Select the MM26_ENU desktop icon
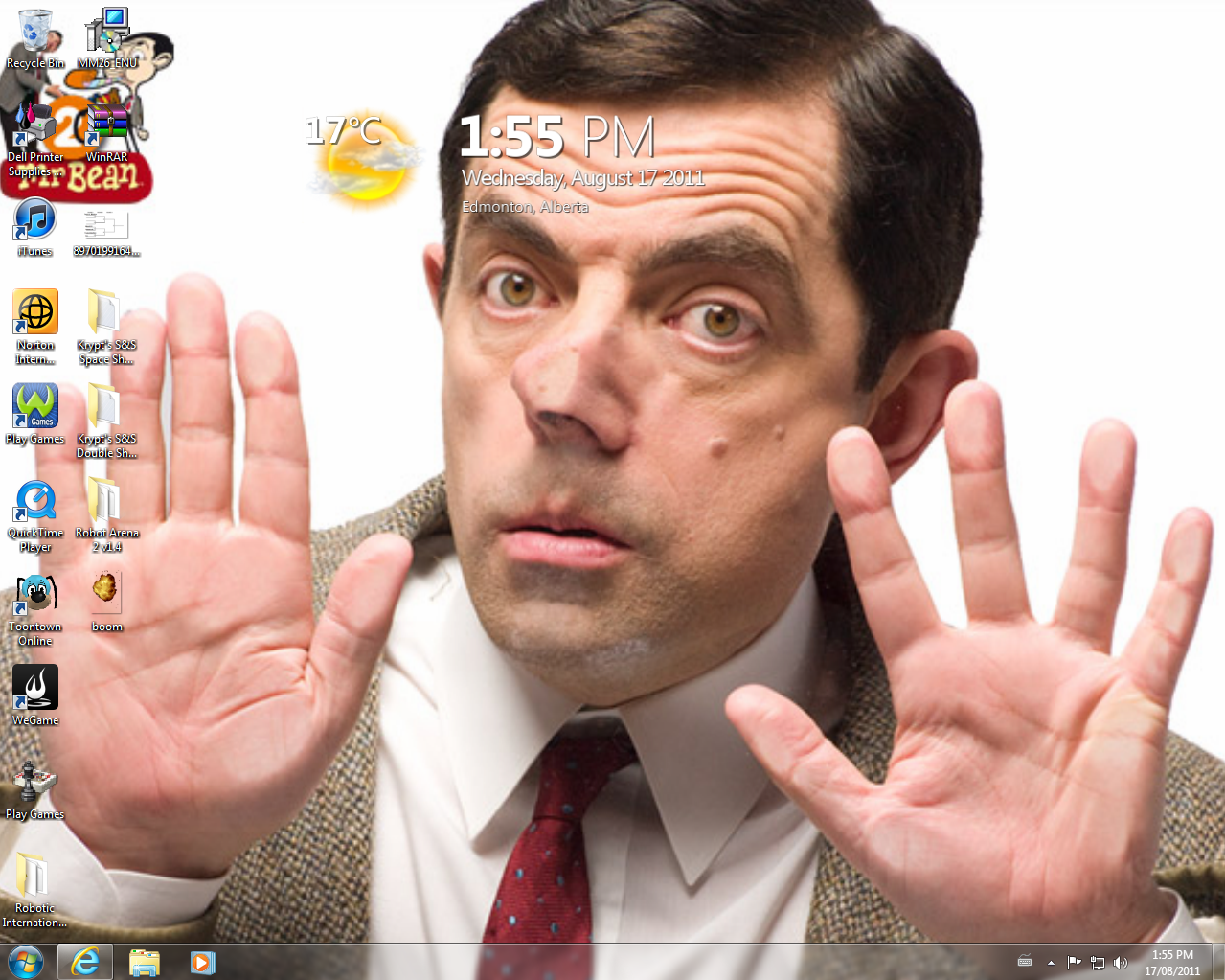The image size is (1225, 980). 107,39
